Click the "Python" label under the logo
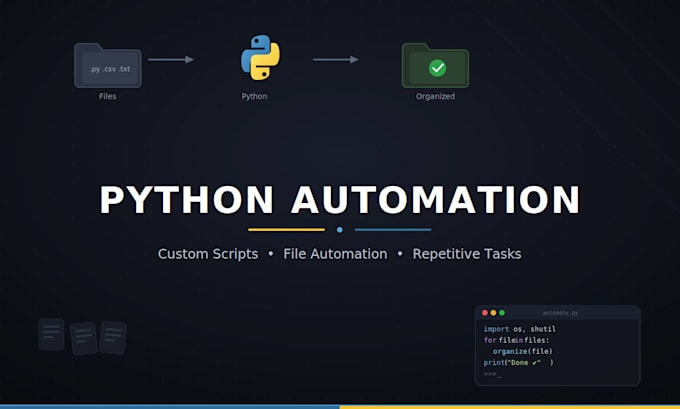This screenshot has width=680, height=409. 255,96
